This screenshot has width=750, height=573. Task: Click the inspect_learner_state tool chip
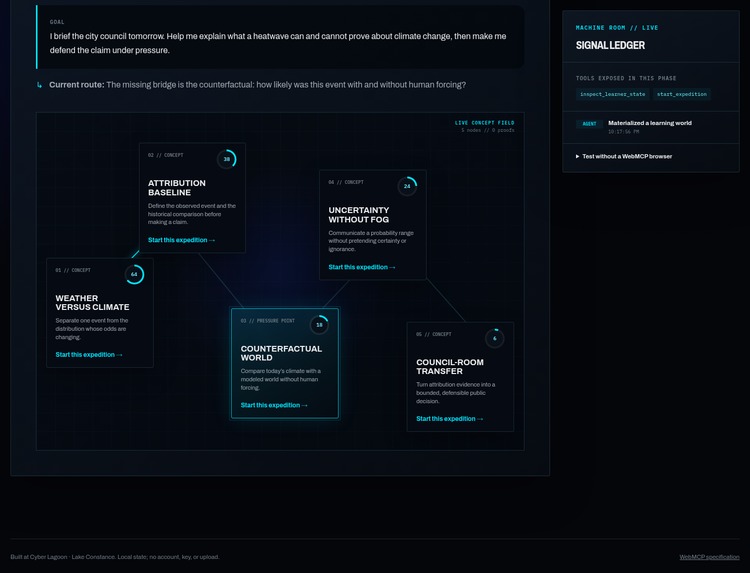(x=612, y=94)
